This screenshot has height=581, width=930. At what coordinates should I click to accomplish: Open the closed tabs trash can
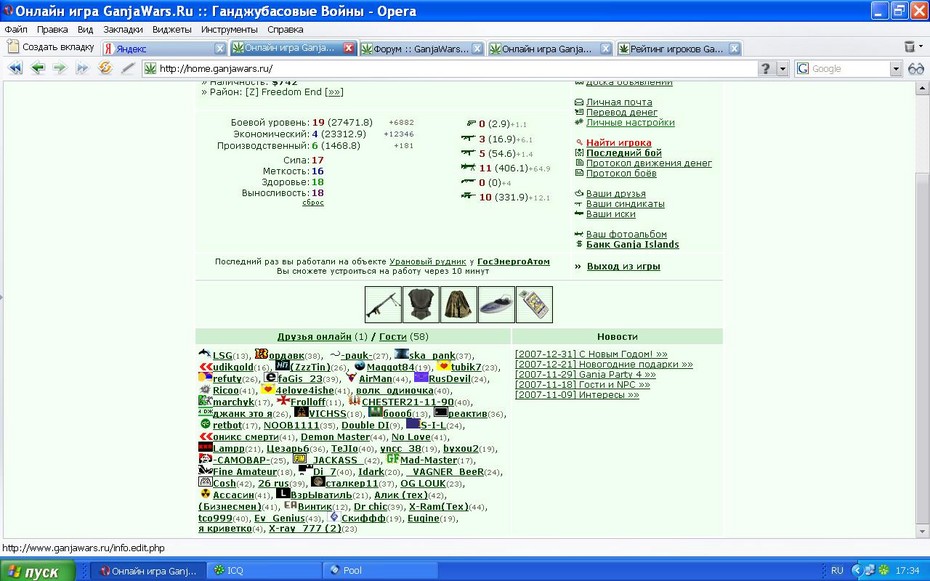click(910, 46)
